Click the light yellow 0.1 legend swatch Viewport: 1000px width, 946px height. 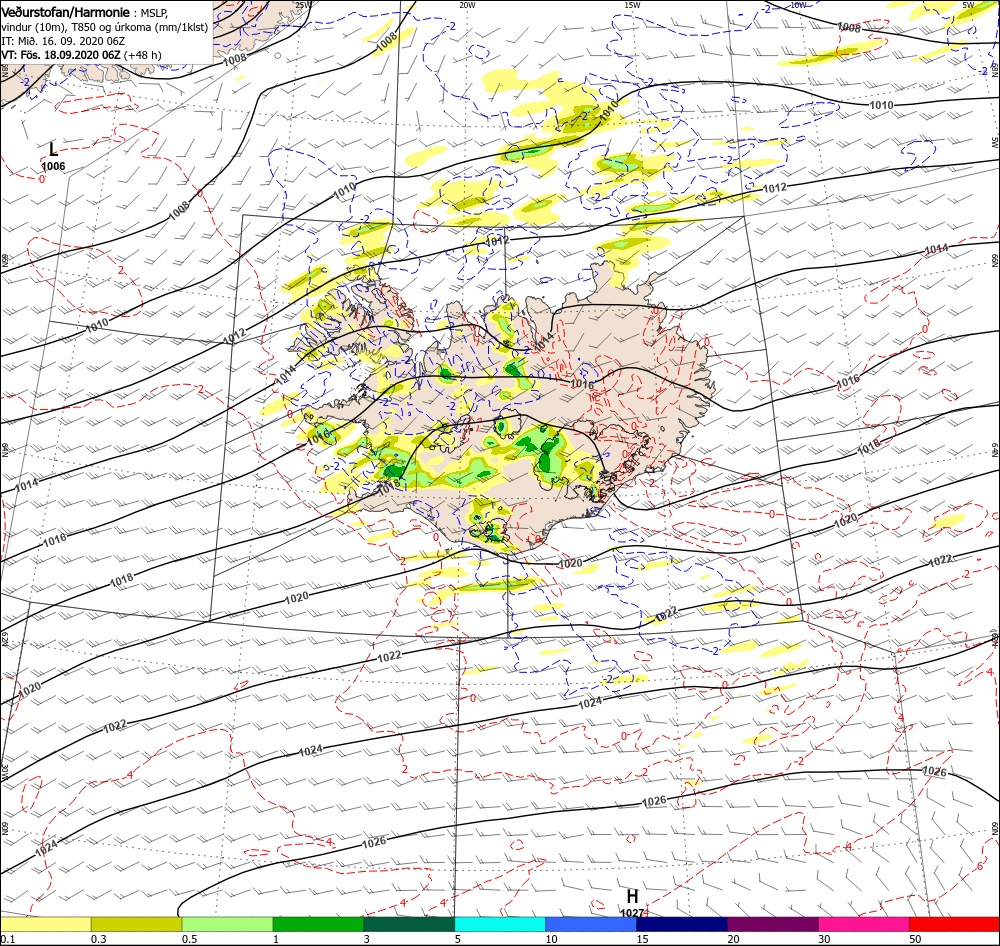[45, 924]
